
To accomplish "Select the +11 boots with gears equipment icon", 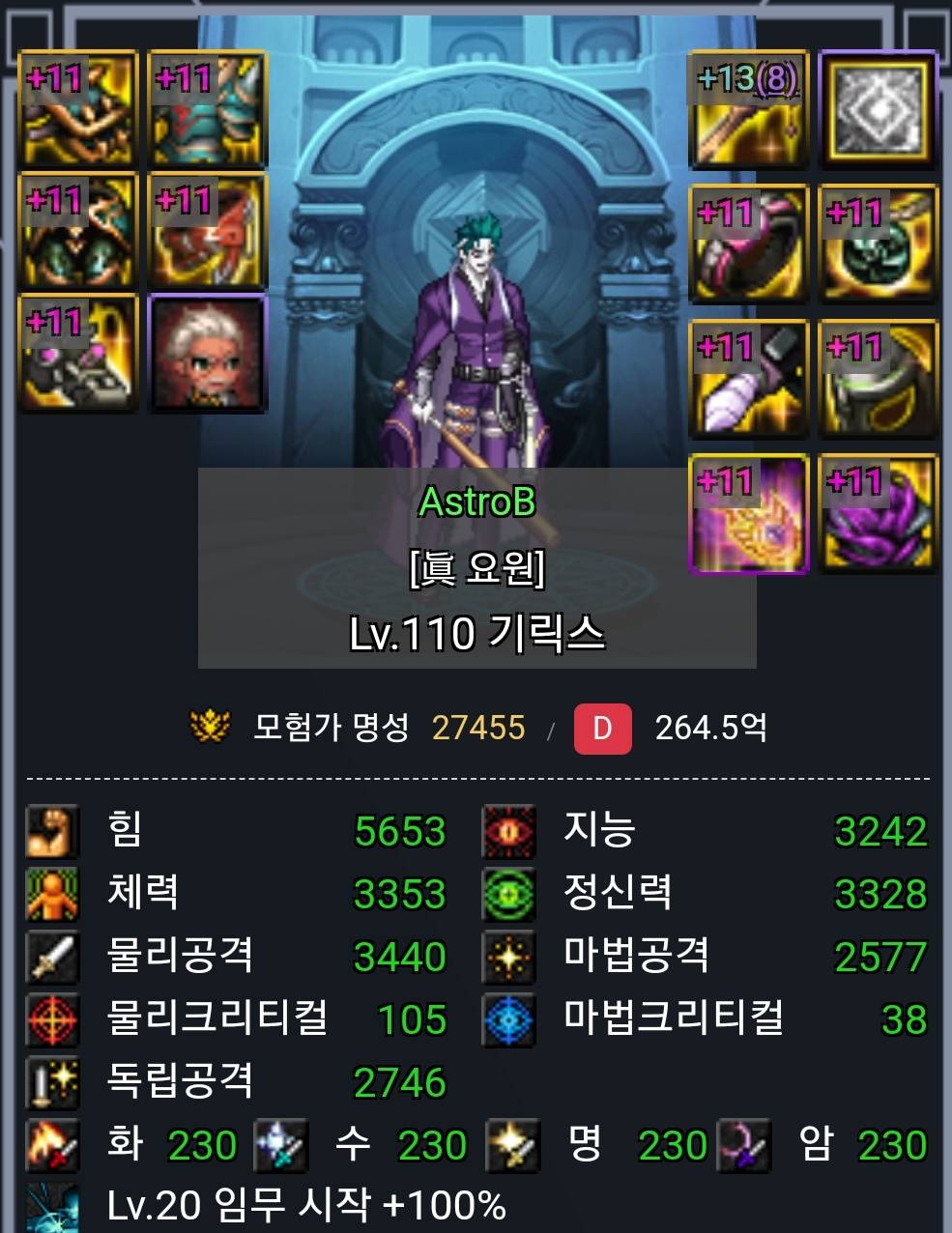I will pos(78,354).
